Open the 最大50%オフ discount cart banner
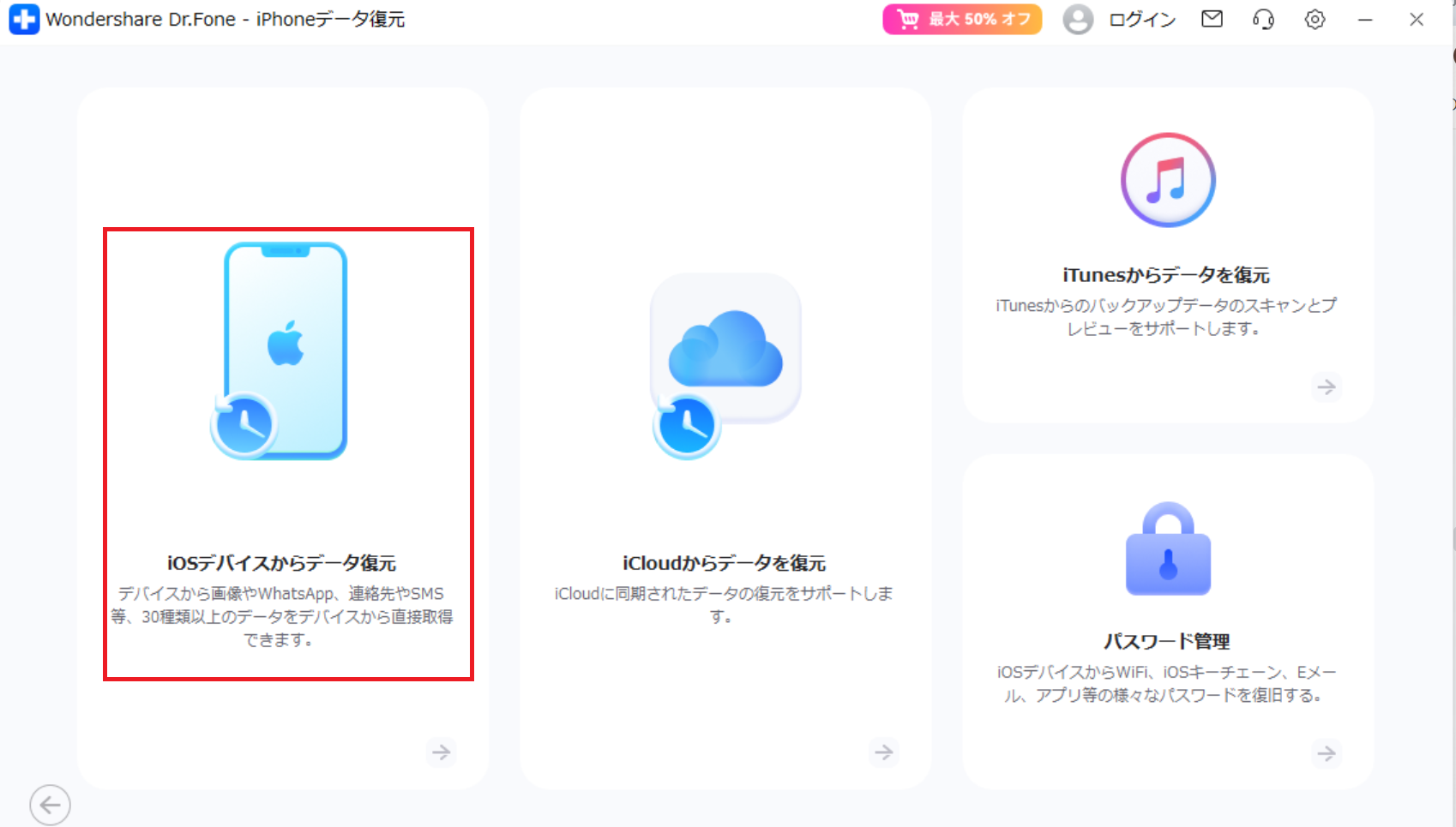This screenshot has height=827, width=1456. (962, 19)
